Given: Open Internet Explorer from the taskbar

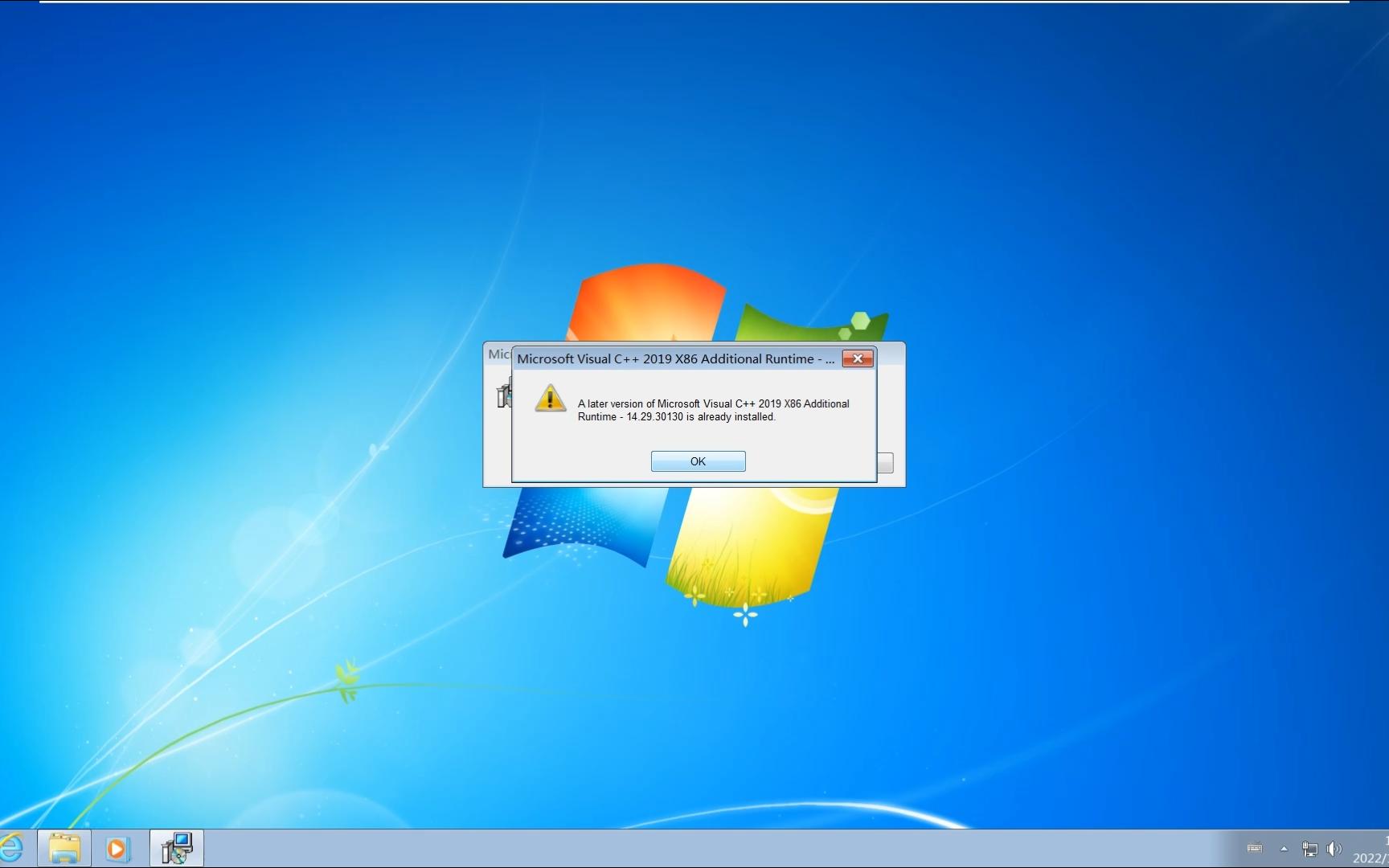Looking at the screenshot, I should (12, 849).
